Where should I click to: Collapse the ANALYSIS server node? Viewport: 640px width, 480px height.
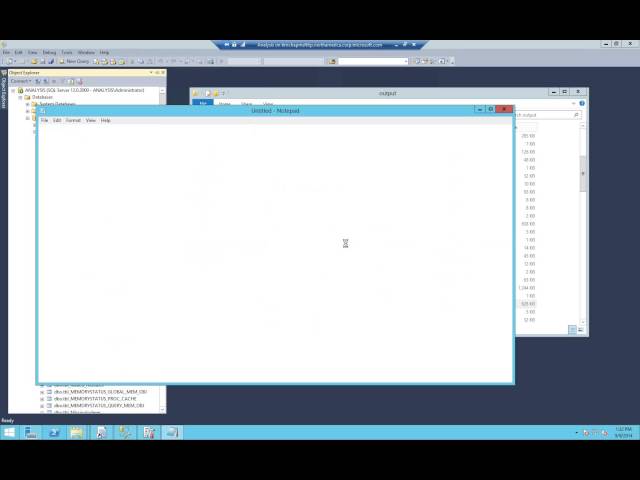[x=13, y=90]
